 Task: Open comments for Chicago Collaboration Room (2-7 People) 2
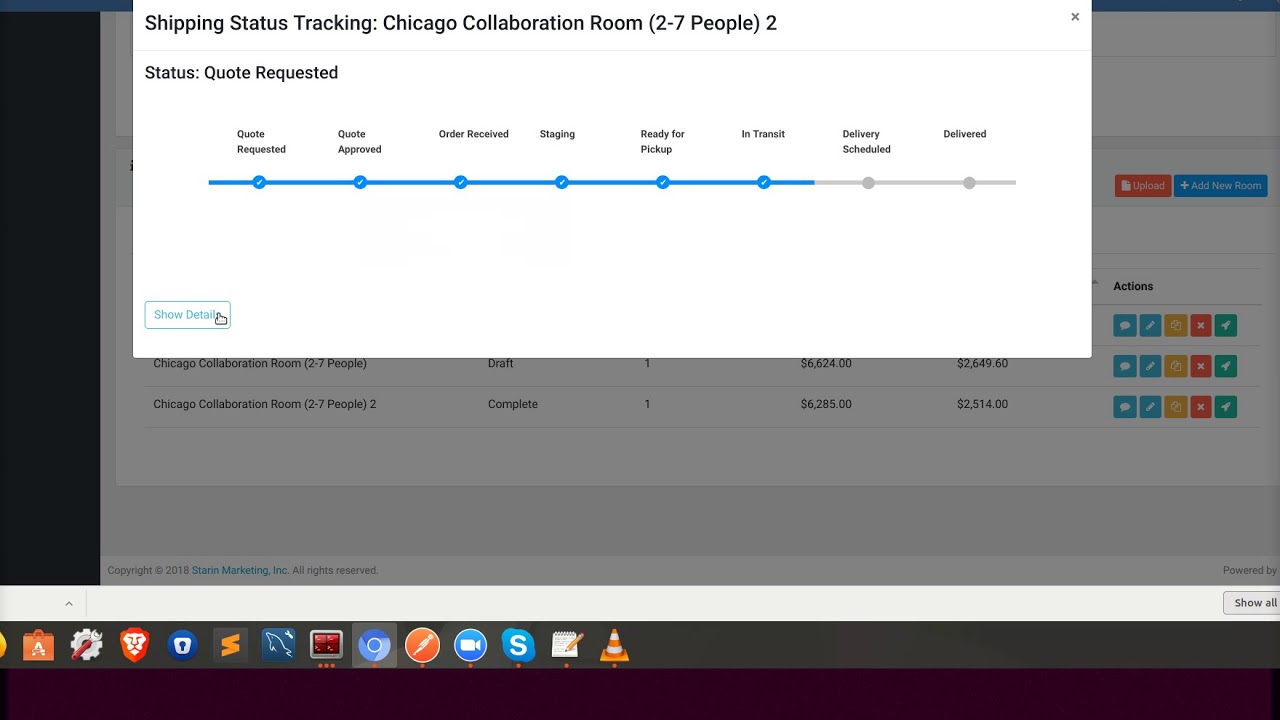[x=1125, y=407]
